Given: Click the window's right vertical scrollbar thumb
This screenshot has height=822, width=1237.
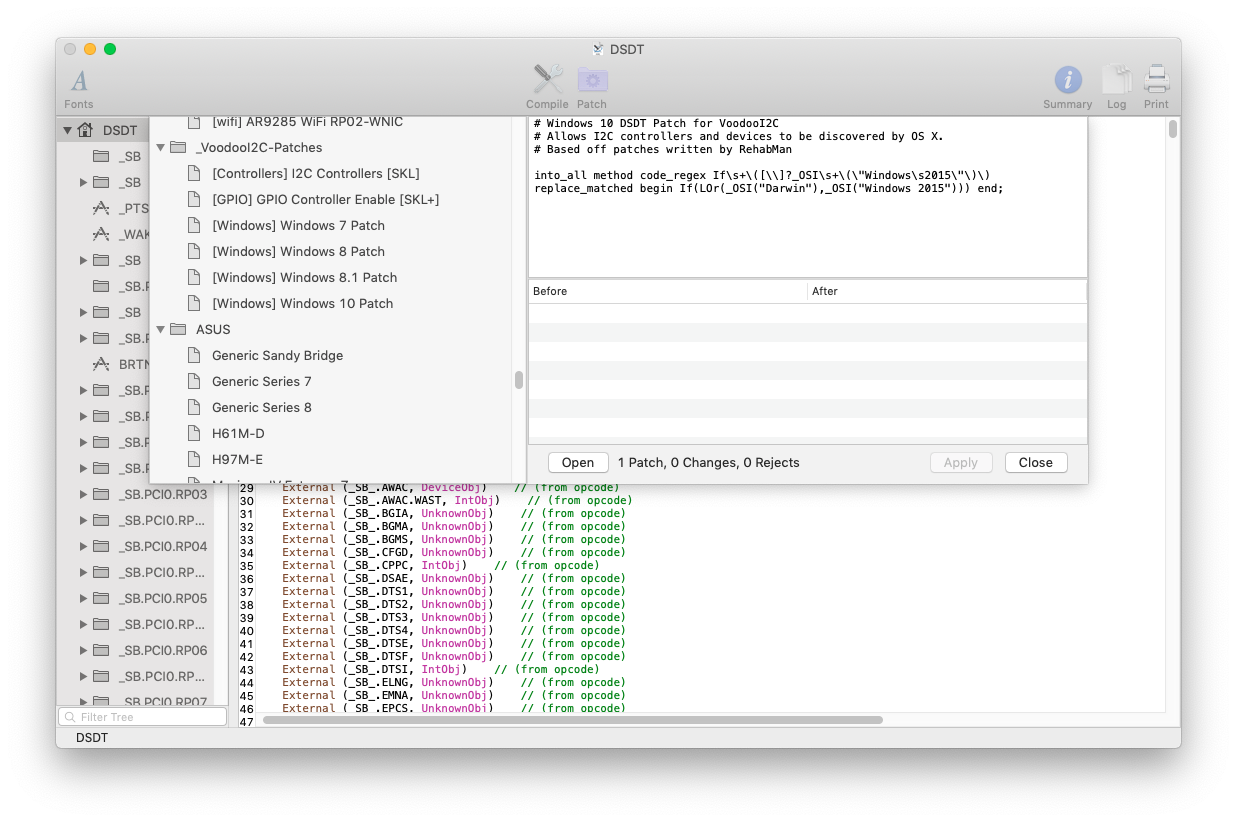Looking at the screenshot, I should coord(1173,129).
